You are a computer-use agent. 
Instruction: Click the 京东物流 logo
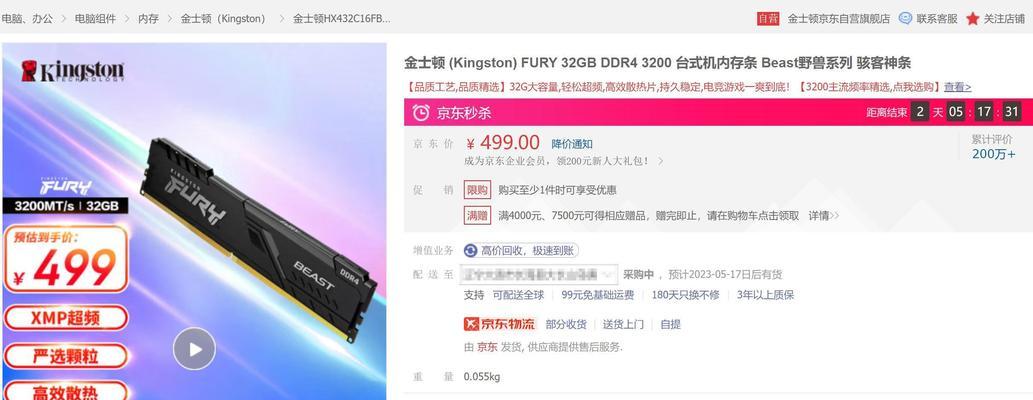501,324
